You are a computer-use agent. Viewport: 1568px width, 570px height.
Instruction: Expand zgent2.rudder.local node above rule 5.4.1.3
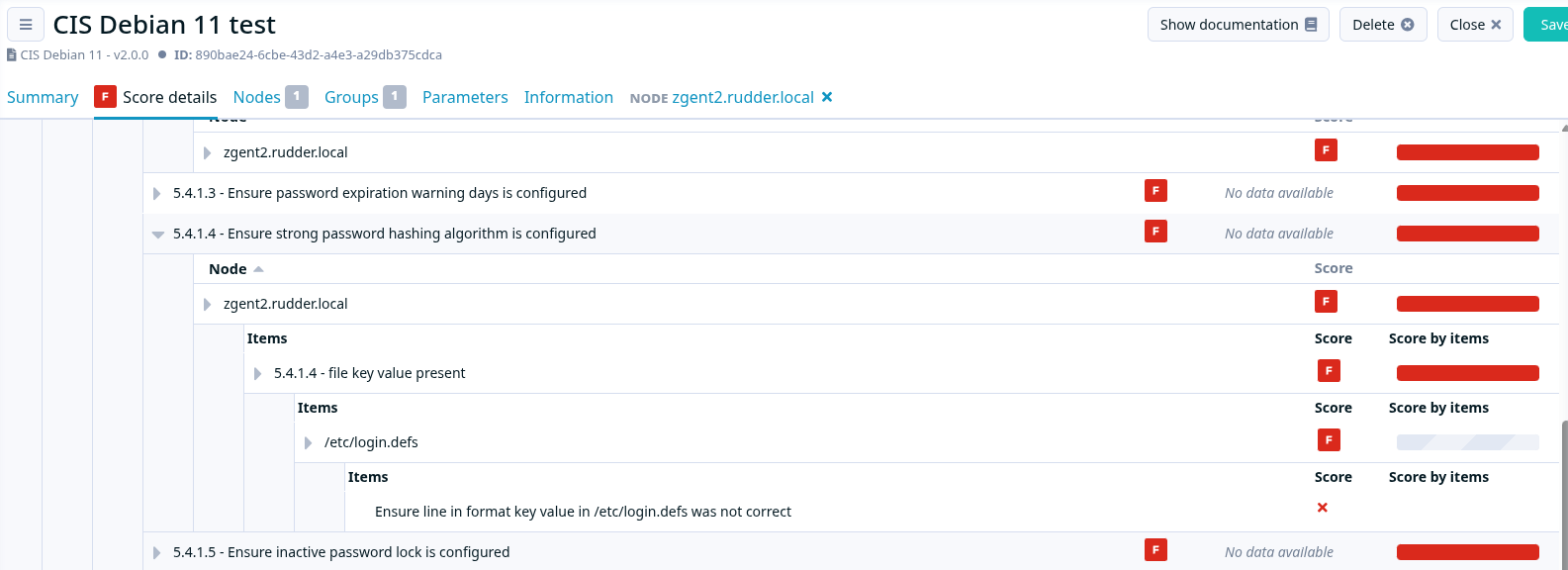[x=207, y=153]
